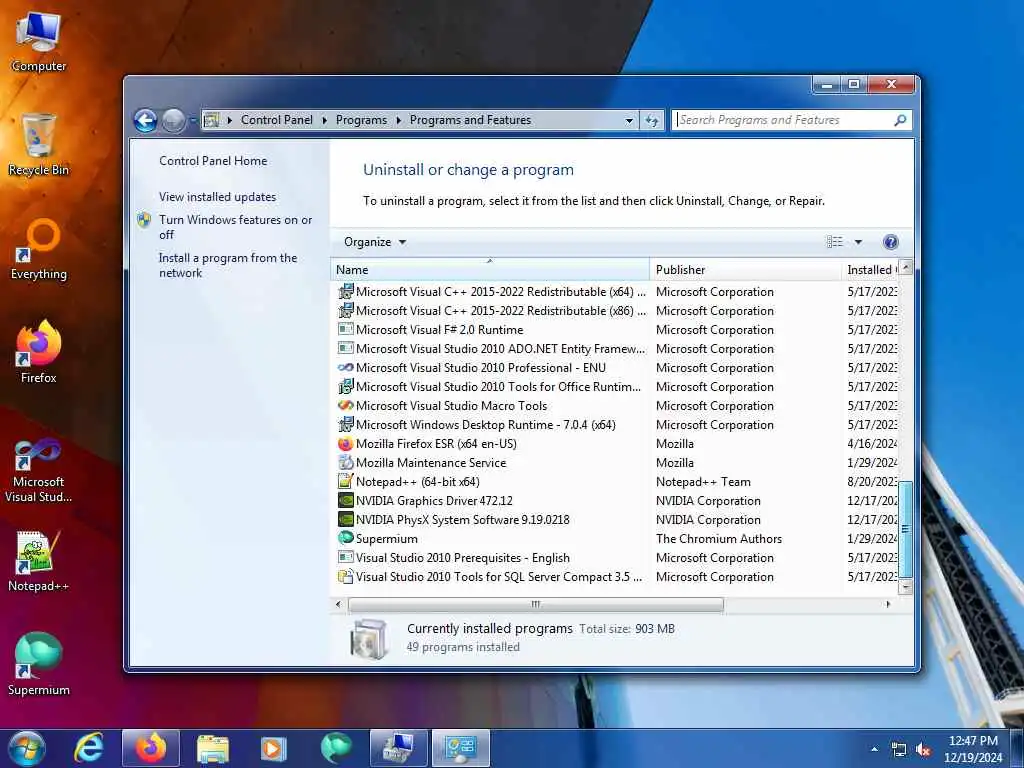Image resolution: width=1024 pixels, height=768 pixels.
Task: Click the vertical scrollbar thumb
Action: click(x=905, y=529)
